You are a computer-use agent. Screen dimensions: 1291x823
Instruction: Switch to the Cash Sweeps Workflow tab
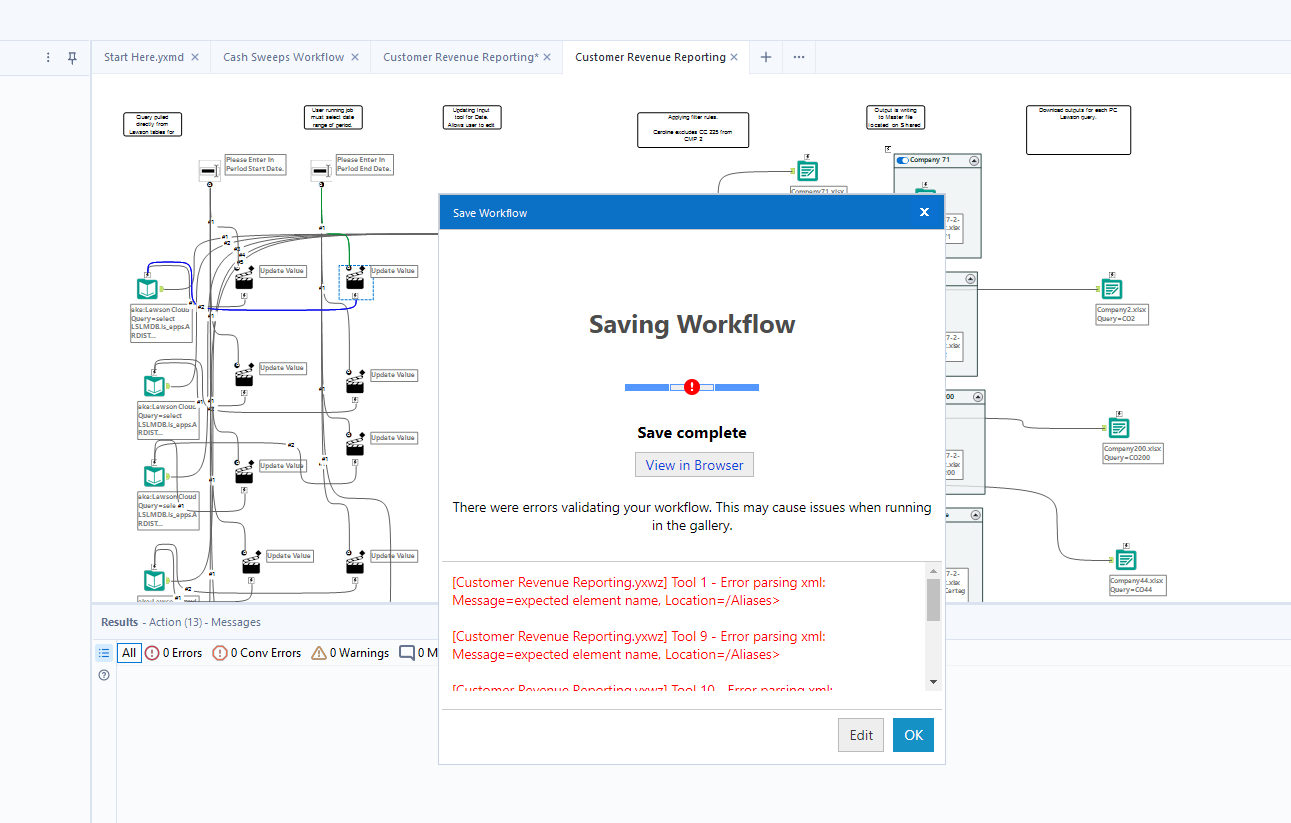(282, 57)
